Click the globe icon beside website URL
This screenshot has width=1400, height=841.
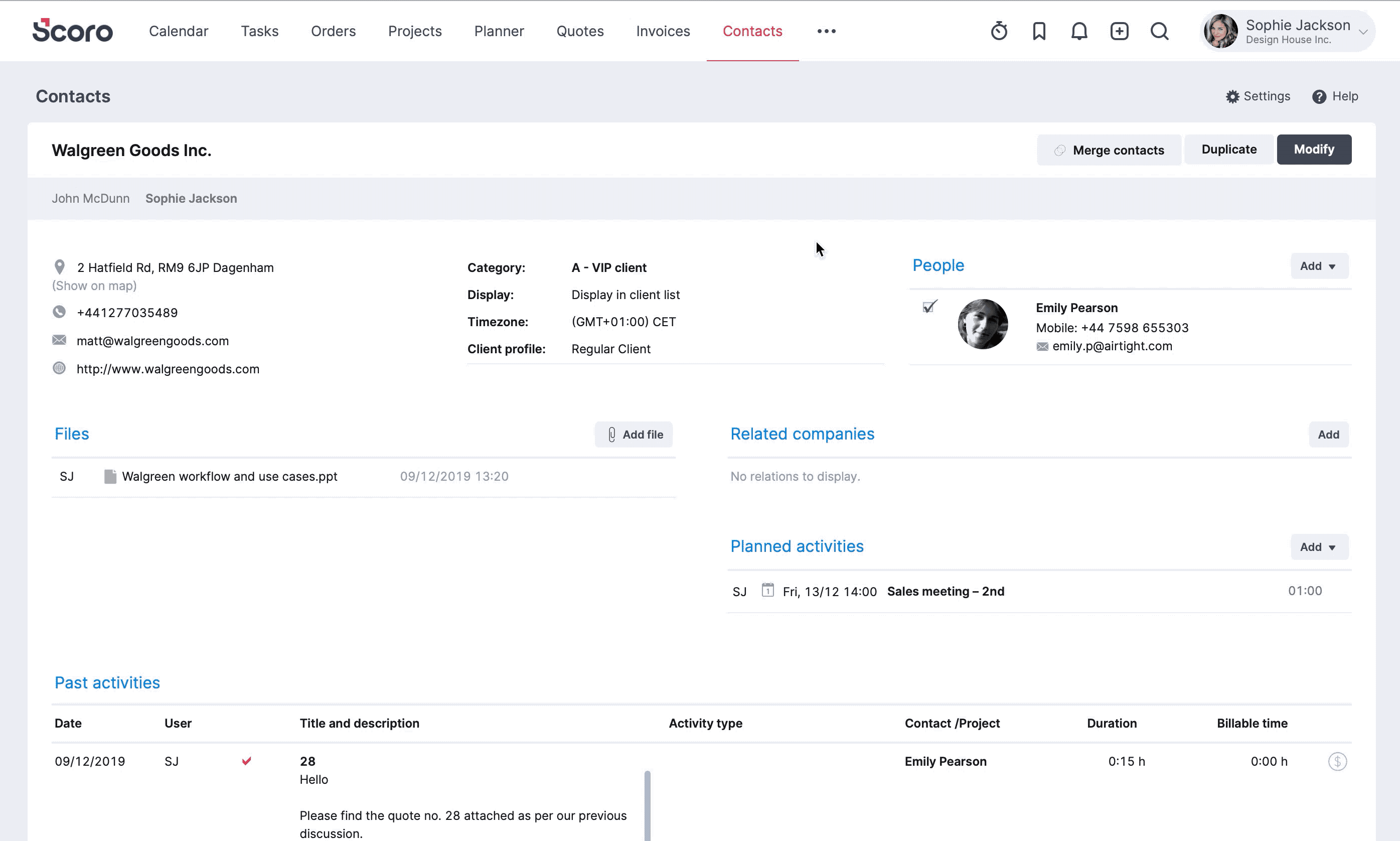tap(59, 368)
